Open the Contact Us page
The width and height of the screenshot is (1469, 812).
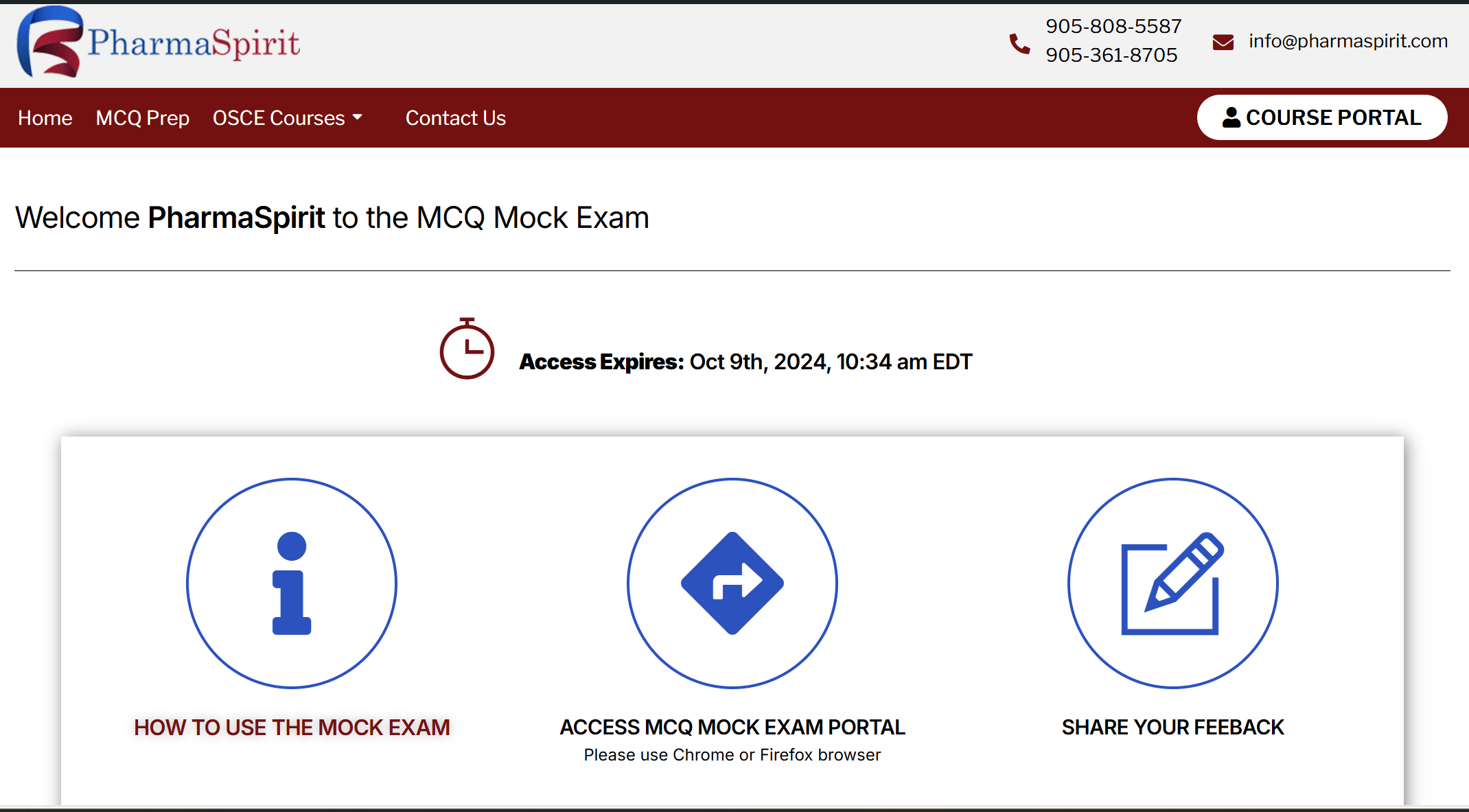click(456, 118)
